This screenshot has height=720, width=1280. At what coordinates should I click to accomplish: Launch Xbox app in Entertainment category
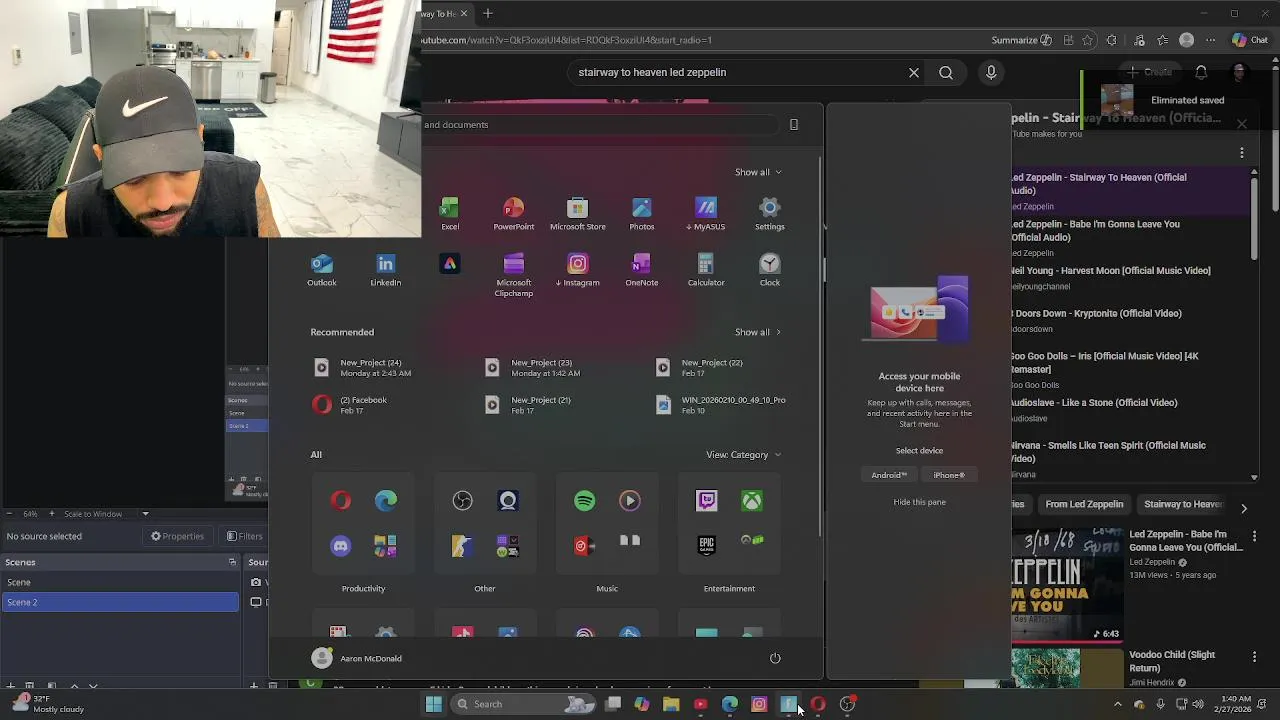[x=752, y=501]
